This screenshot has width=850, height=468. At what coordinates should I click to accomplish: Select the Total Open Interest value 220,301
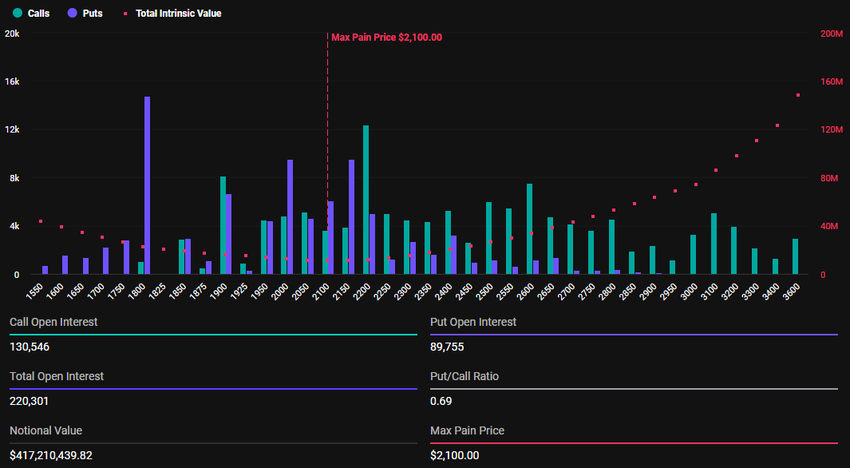click(30, 401)
